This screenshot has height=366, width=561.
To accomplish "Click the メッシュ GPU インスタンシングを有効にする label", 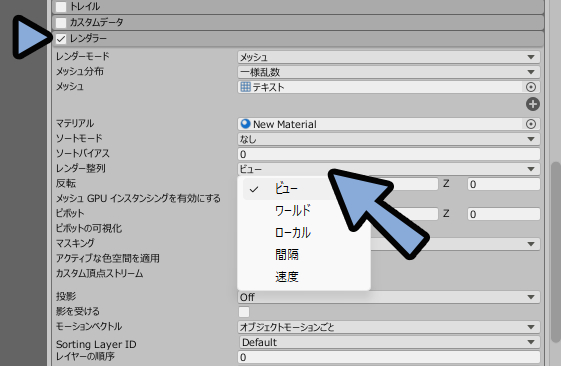I will point(138,198).
